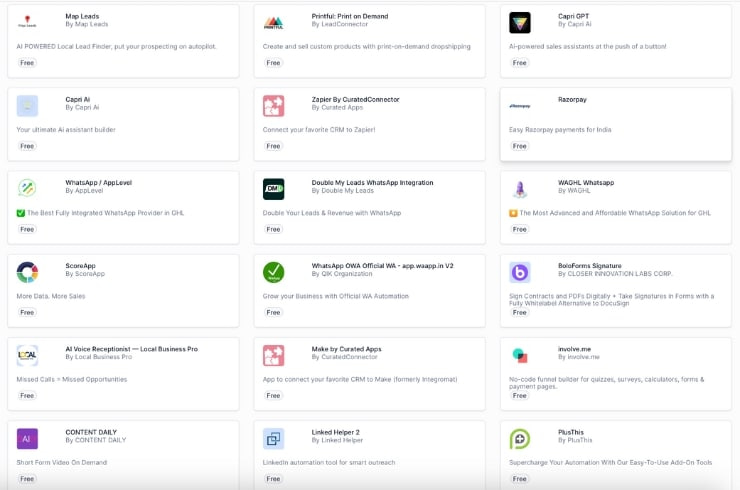Click 'By QIK Organization' author text
The width and height of the screenshot is (740, 490).
click(342, 273)
